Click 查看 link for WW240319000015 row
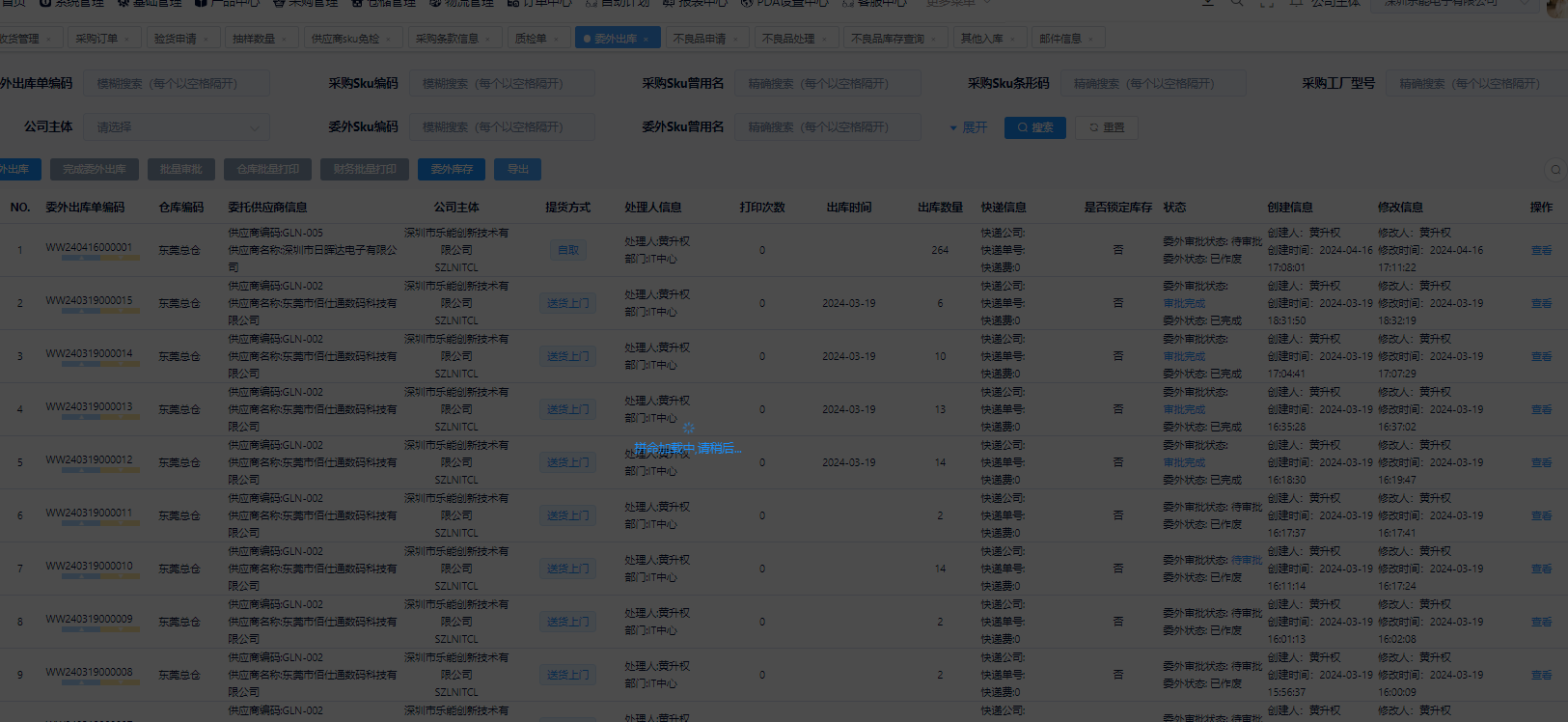This screenshot has width=1568, height=722. click(1541, 303)
